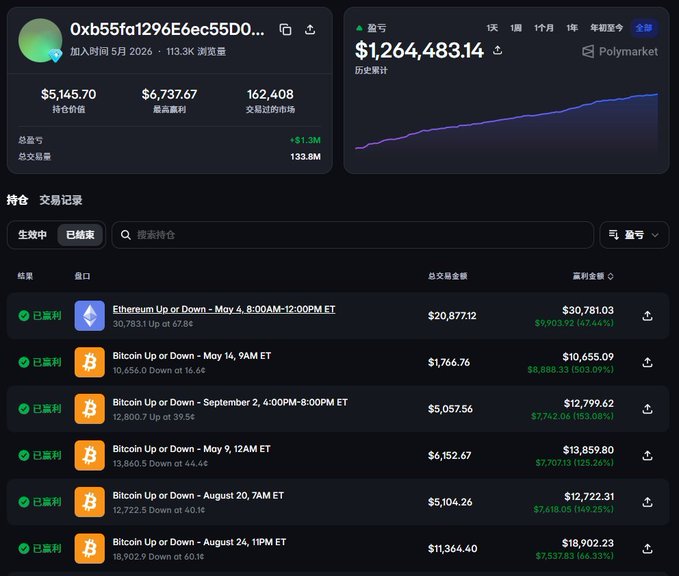Open Bitcoin Up or Down May 14, 9AM market
The height and width of the screenshot is (576, 679).
point(192,356)
